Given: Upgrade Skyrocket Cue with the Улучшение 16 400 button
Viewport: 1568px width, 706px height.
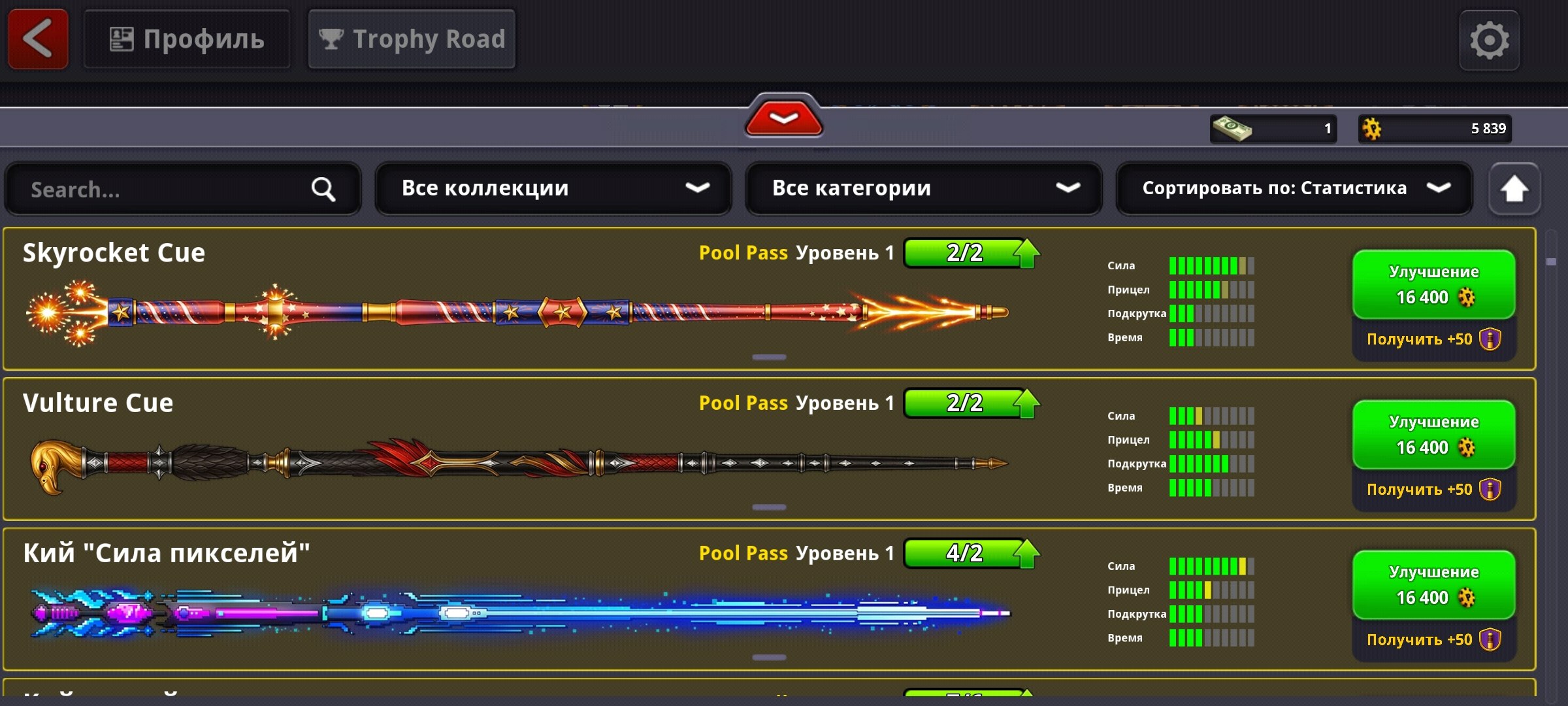Looking at the screenshot, I should (1434, 284).
